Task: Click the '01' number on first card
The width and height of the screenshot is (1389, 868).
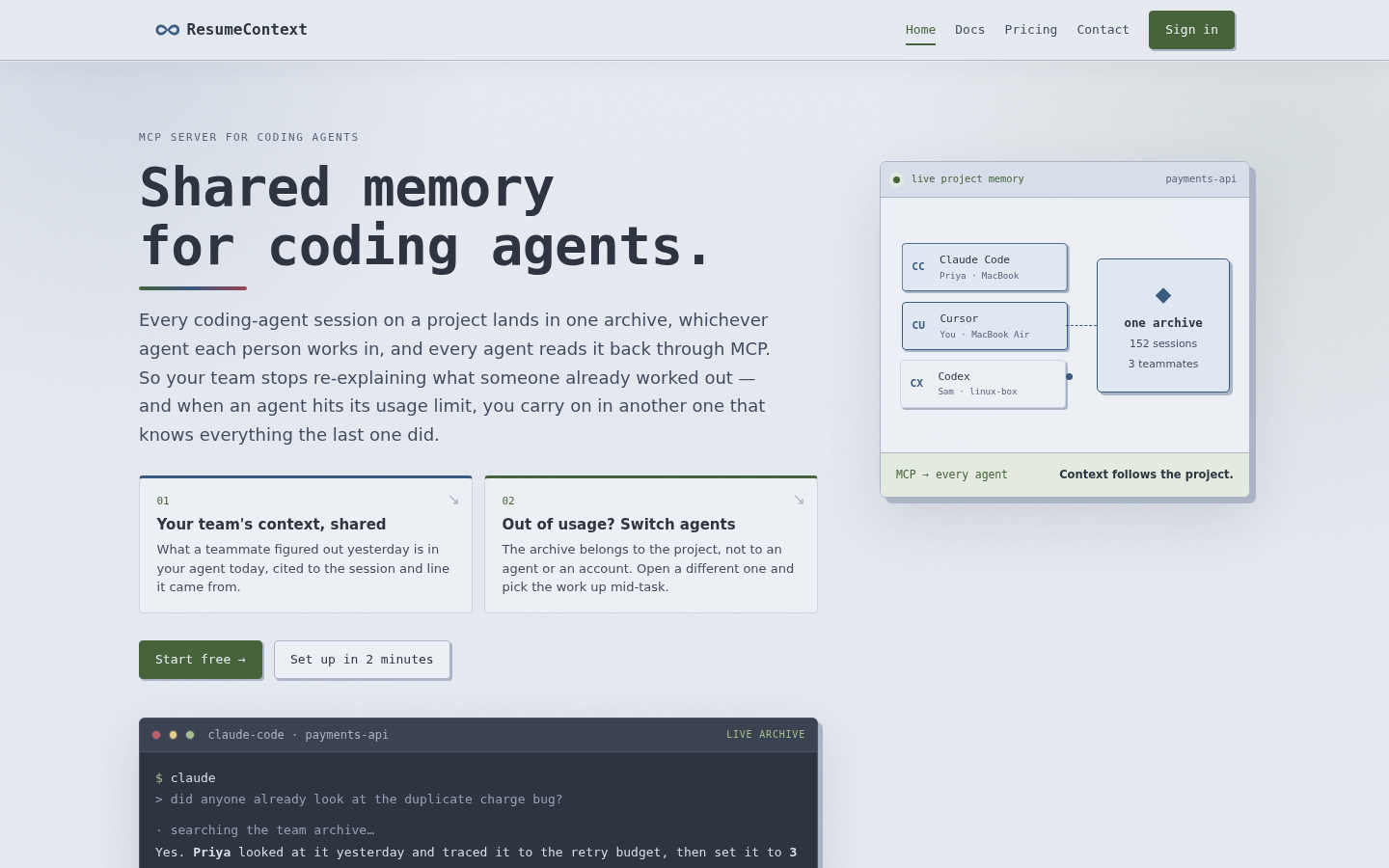Action: [x=163, y=501]
